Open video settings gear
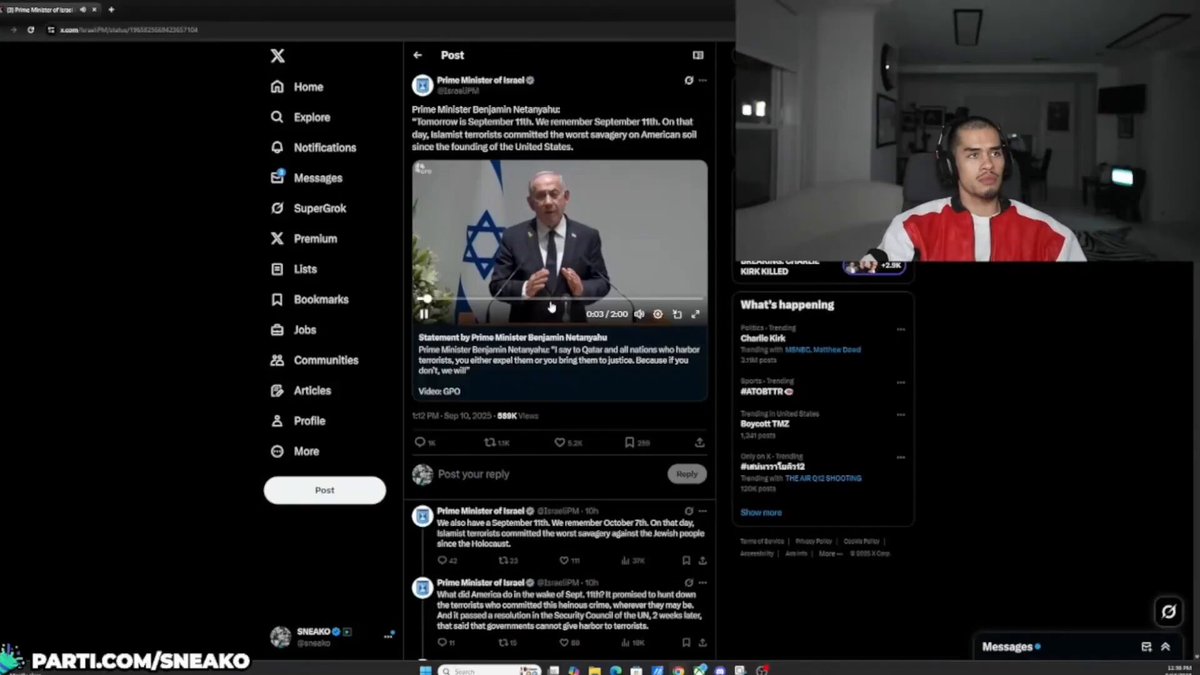 point(658,314)
